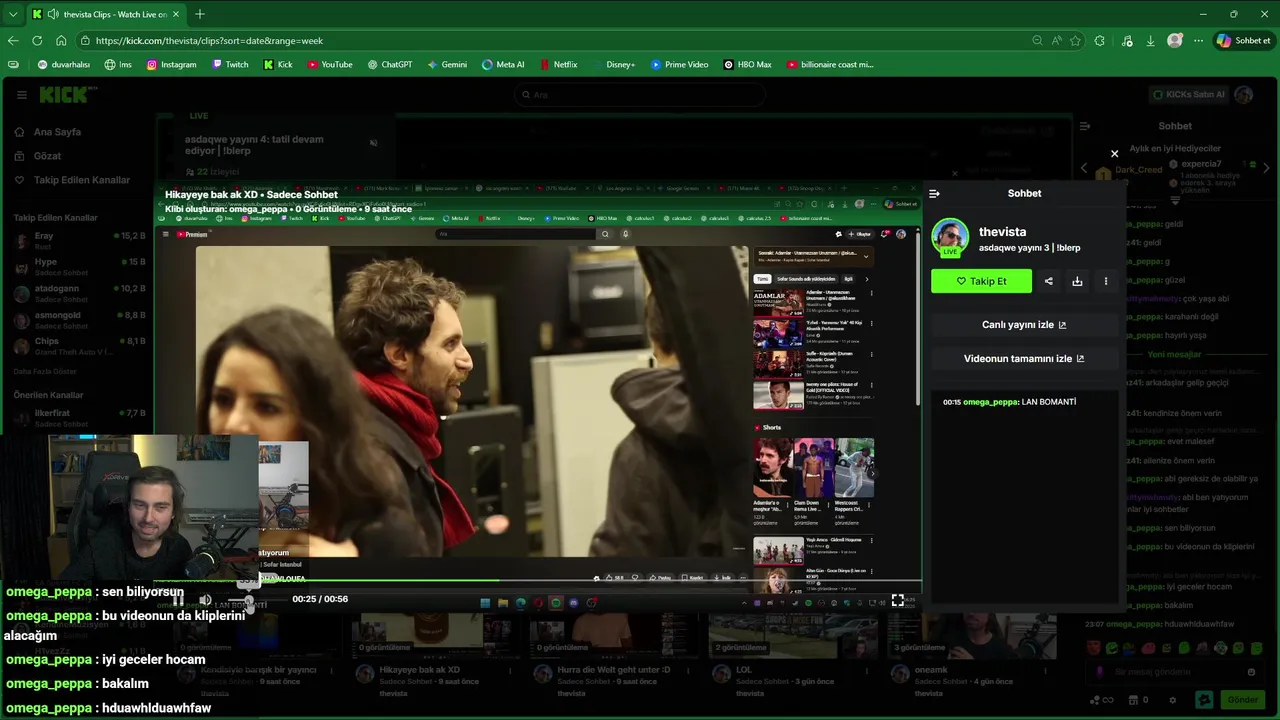Open the media control icon in toolbar
Viewport: 1280px width, 720px height.
point(1127,41)
